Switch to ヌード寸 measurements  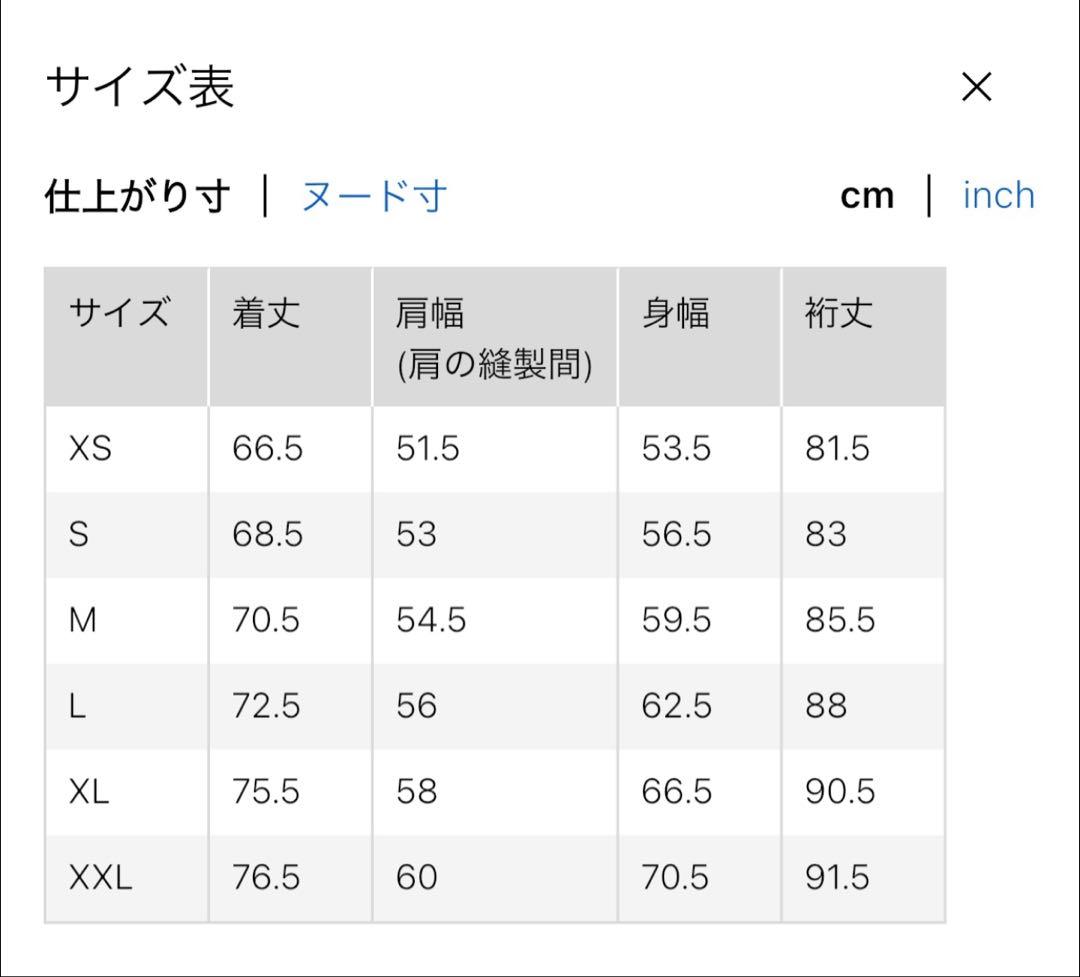click(x=372, y=194)
